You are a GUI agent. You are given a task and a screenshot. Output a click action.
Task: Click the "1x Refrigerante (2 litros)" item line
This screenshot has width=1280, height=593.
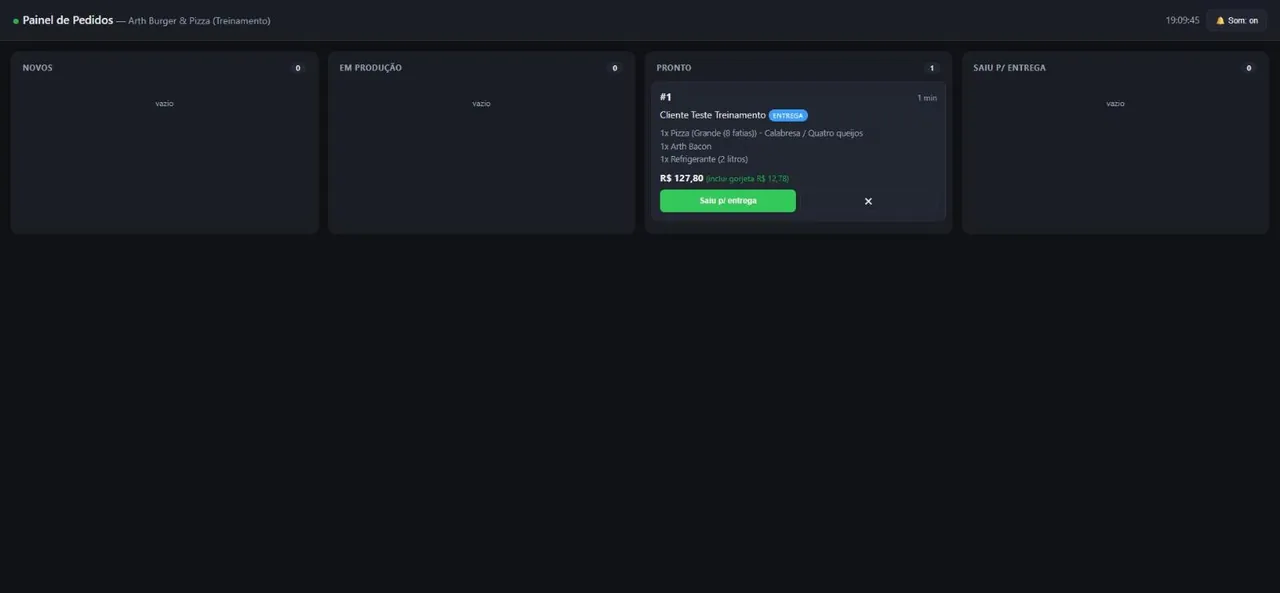pos(704,159)
